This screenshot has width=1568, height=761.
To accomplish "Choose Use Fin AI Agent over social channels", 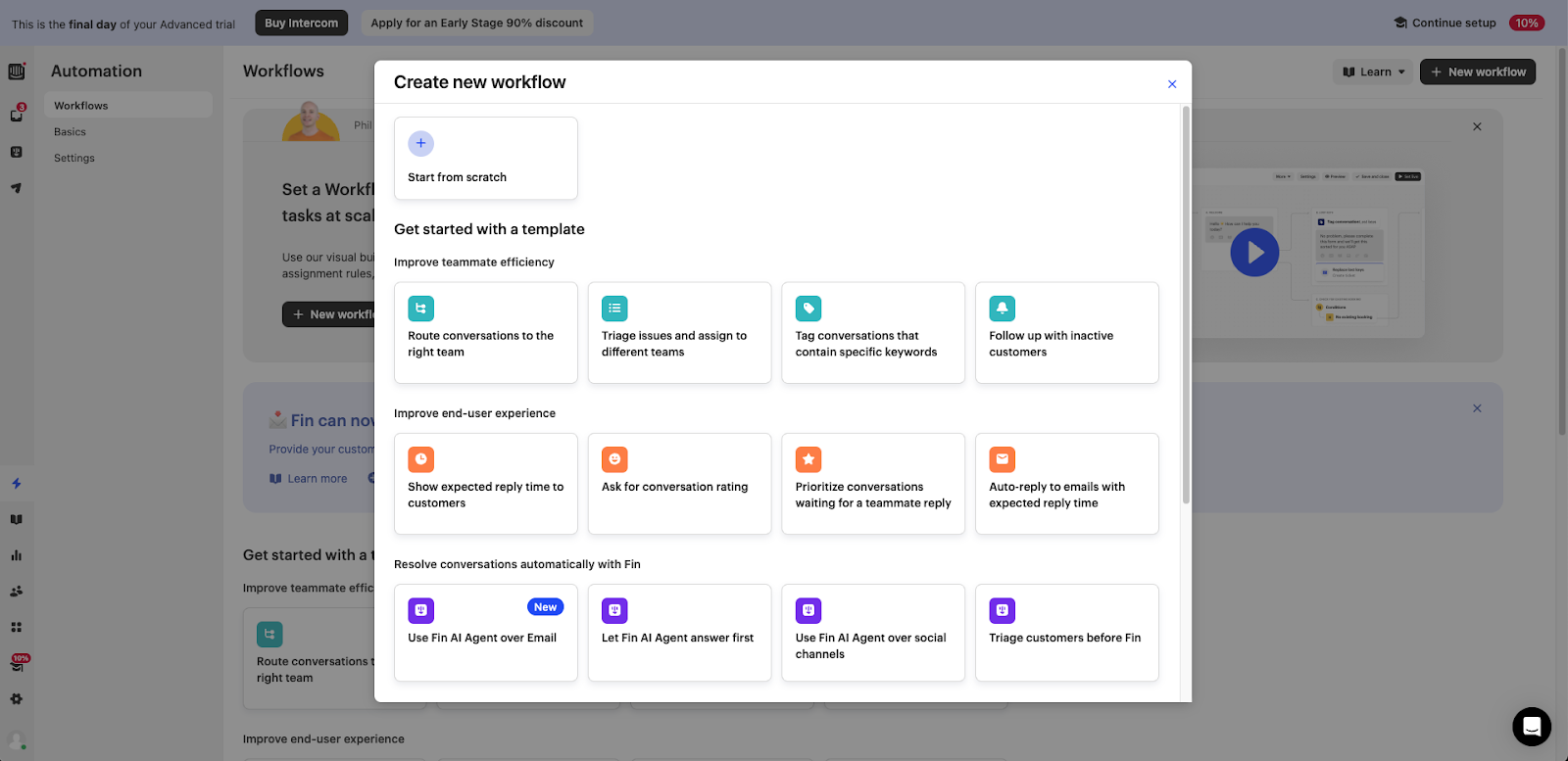I will (873, 633).
